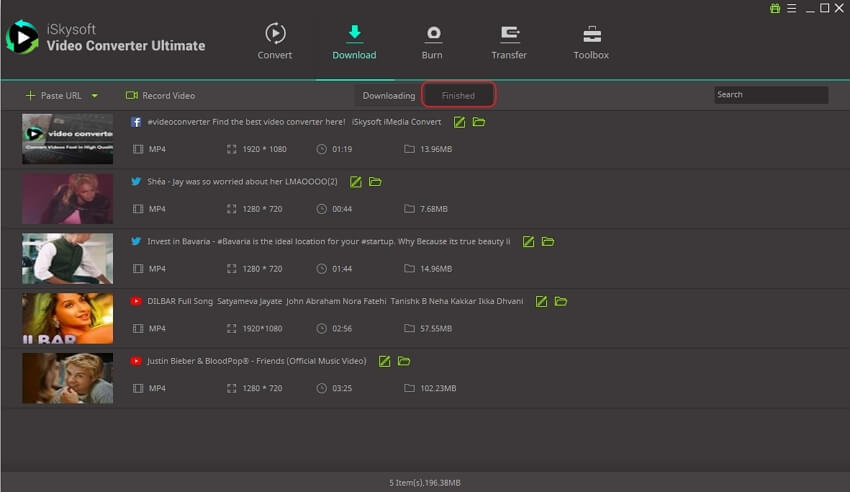Switch to the Finished tab

(458, 96)
